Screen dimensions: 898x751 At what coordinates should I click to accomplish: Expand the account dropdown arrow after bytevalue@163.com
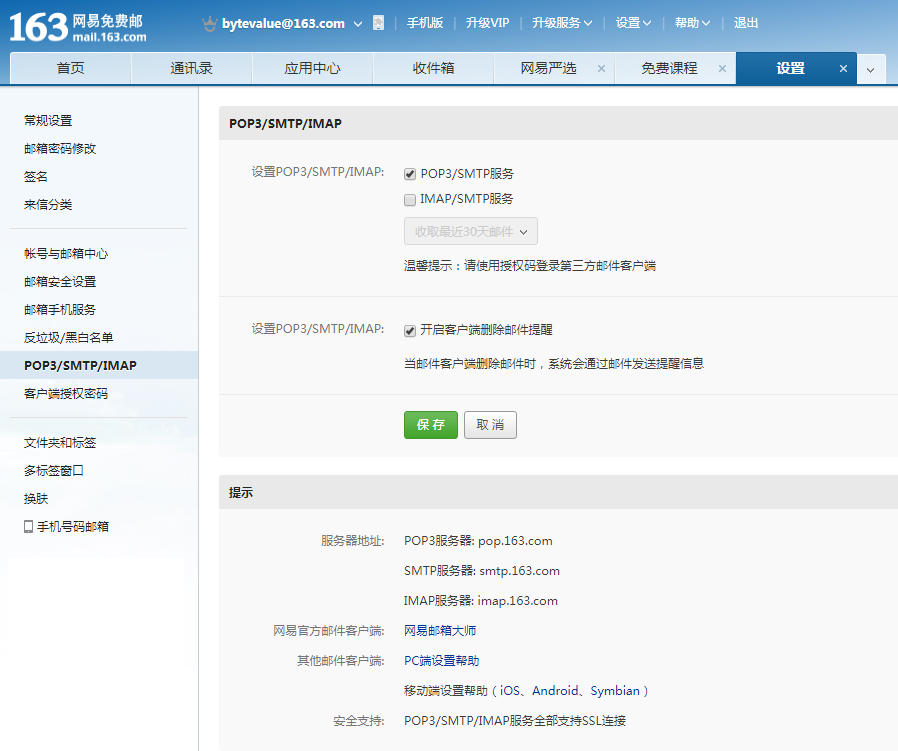coord(358,23)
